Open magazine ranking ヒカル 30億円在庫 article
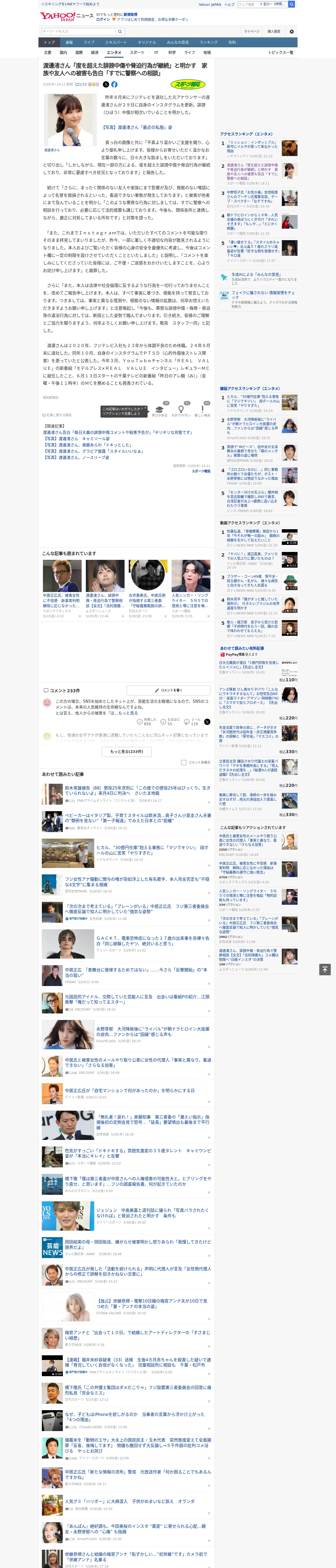This screenshot has height=1568, width=336. tap(253, 401)
